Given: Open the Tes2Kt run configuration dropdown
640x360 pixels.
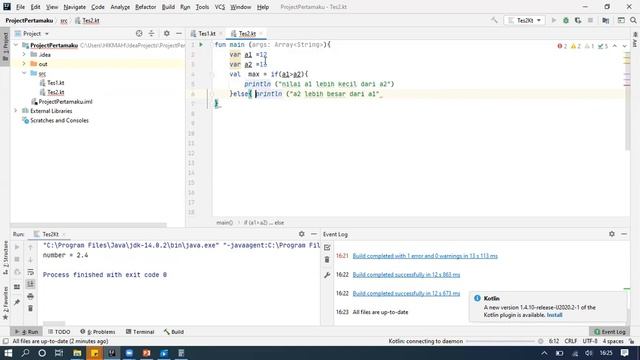Looking at the screenshot, I should (x=524, y=20).
